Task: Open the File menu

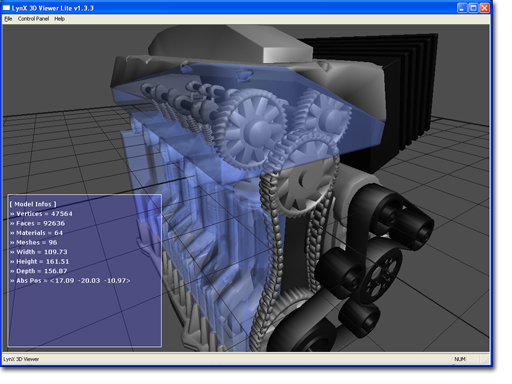Action: coord(8,19)
